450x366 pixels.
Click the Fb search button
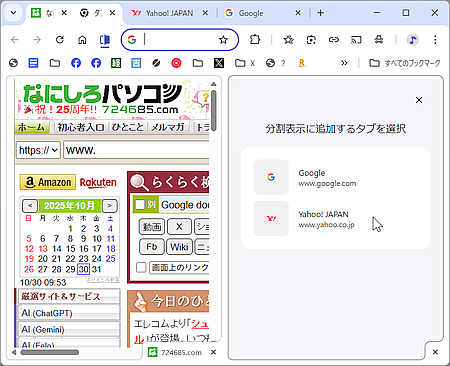(x=152, y=247)
